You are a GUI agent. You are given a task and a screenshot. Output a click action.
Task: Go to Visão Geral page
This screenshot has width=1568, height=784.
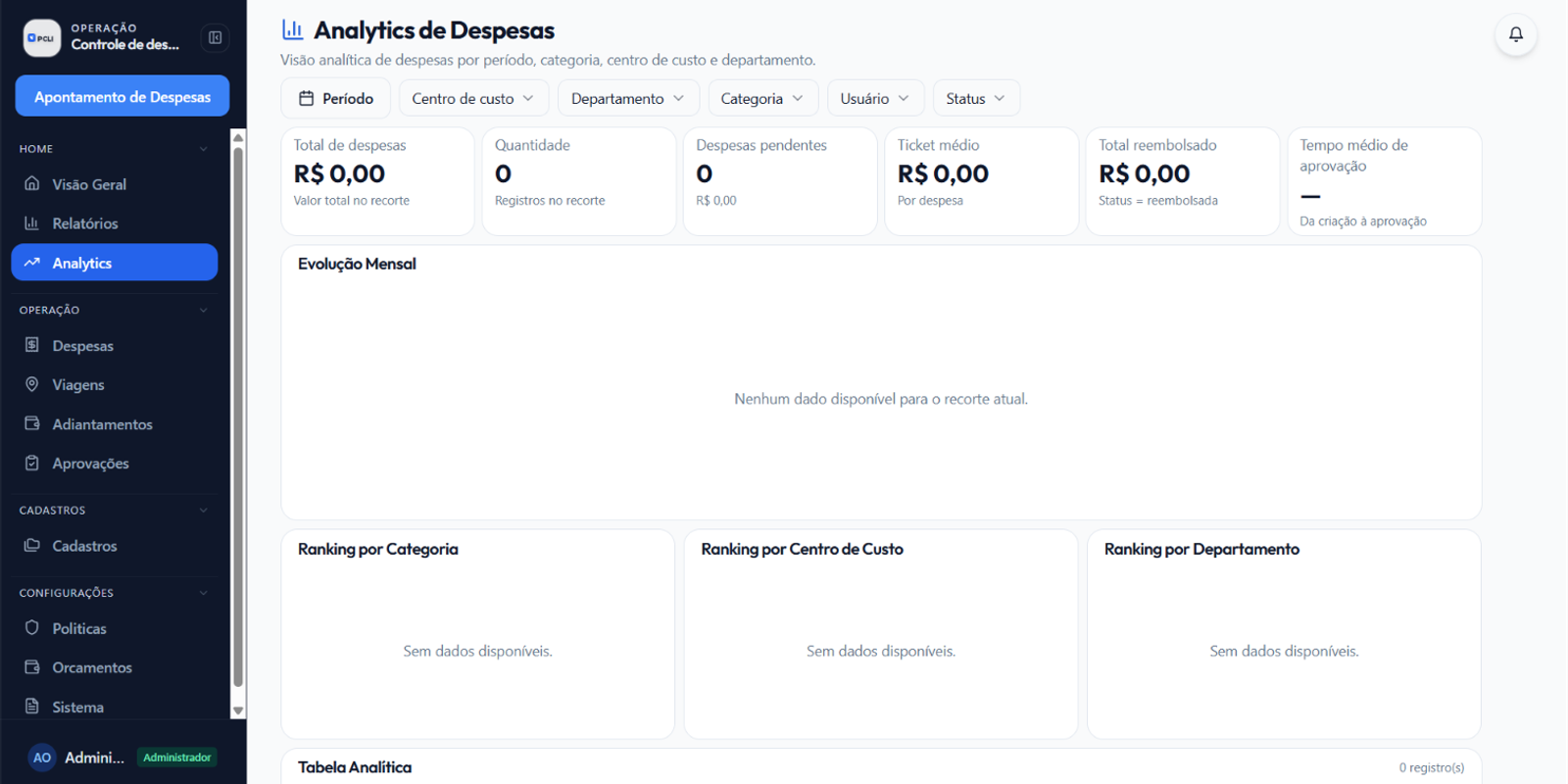114,183
